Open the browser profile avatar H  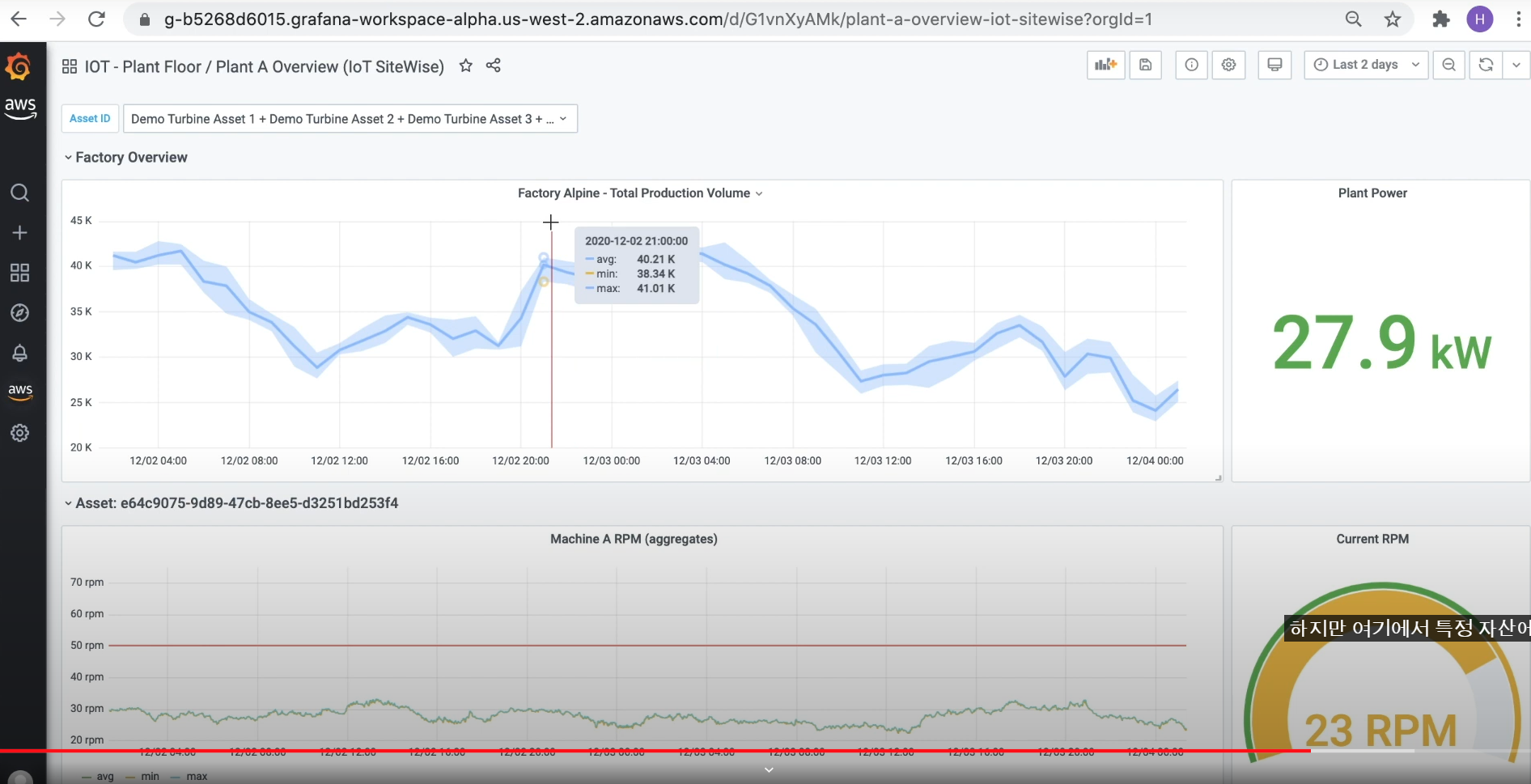pyautogui.click(x=1480, y=19)
